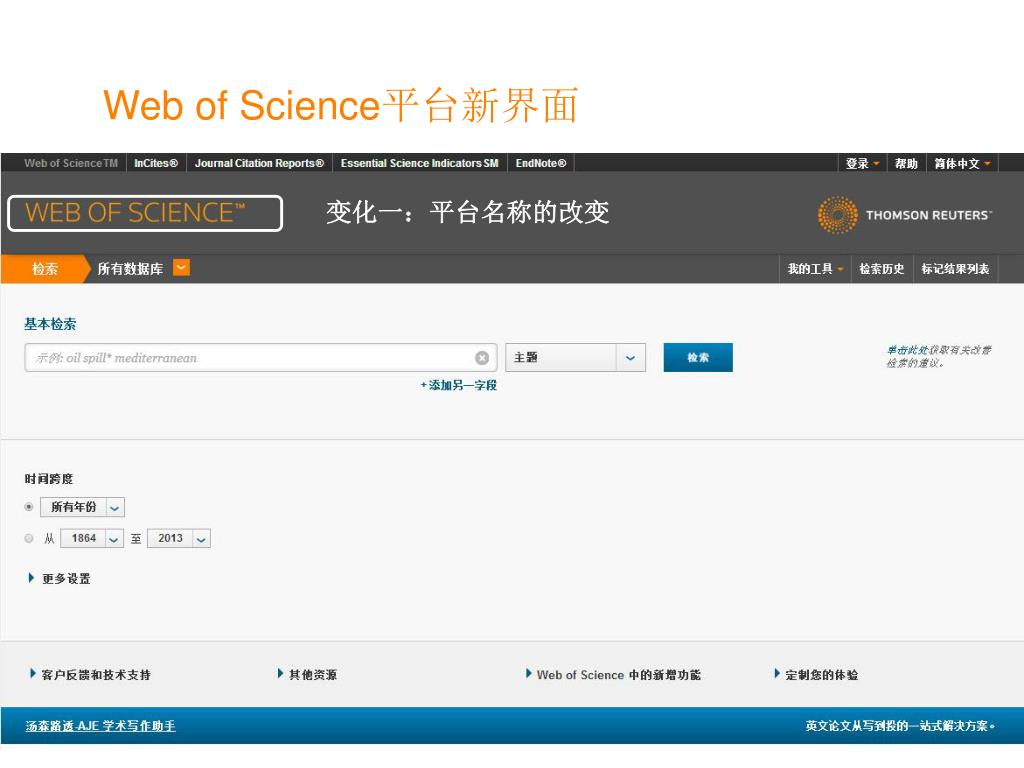Select the 所有年份 radio button
Screen dimensions: 1024x768
29,507
